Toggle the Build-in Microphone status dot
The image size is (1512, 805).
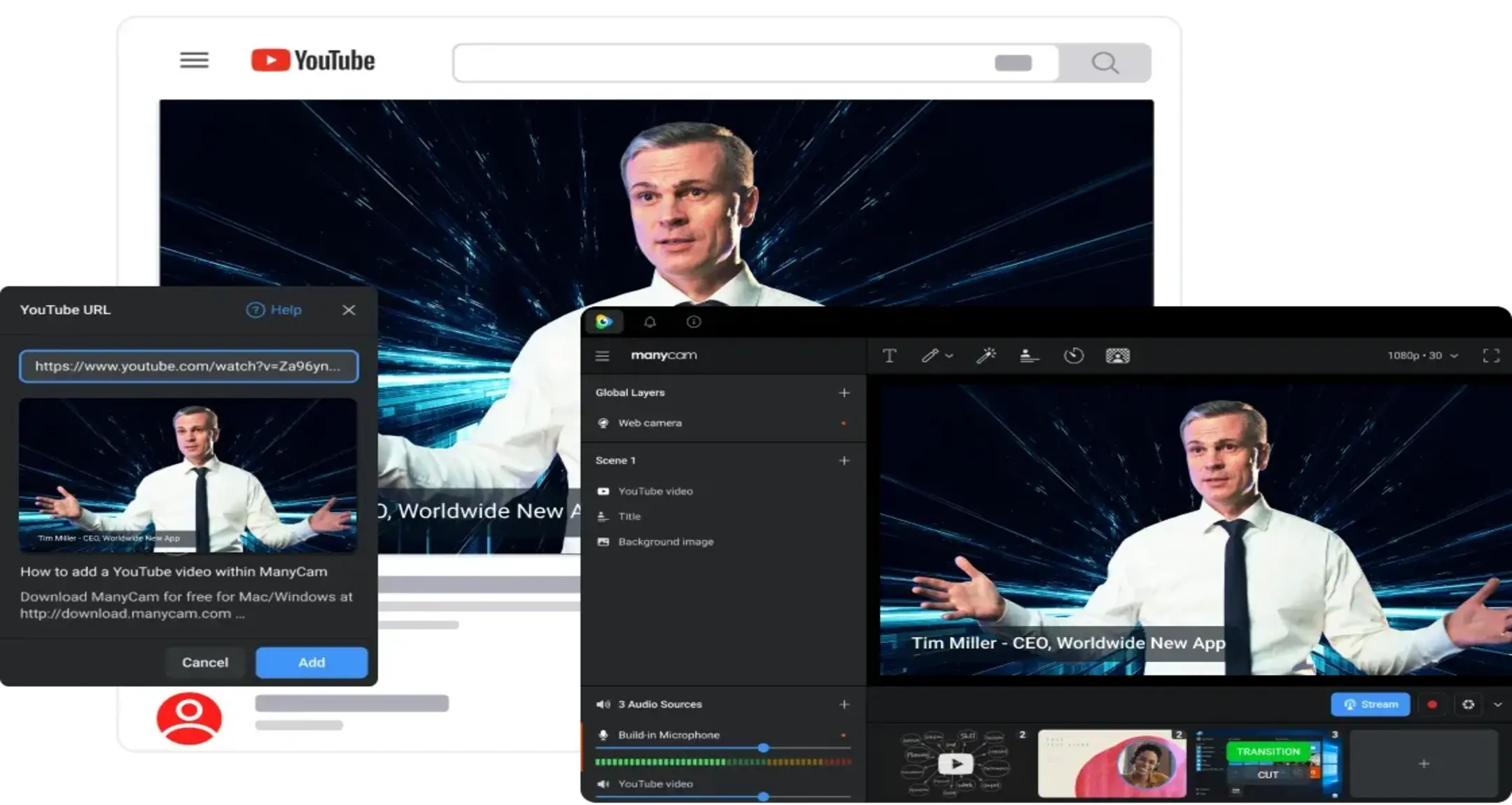click(843, 735)
